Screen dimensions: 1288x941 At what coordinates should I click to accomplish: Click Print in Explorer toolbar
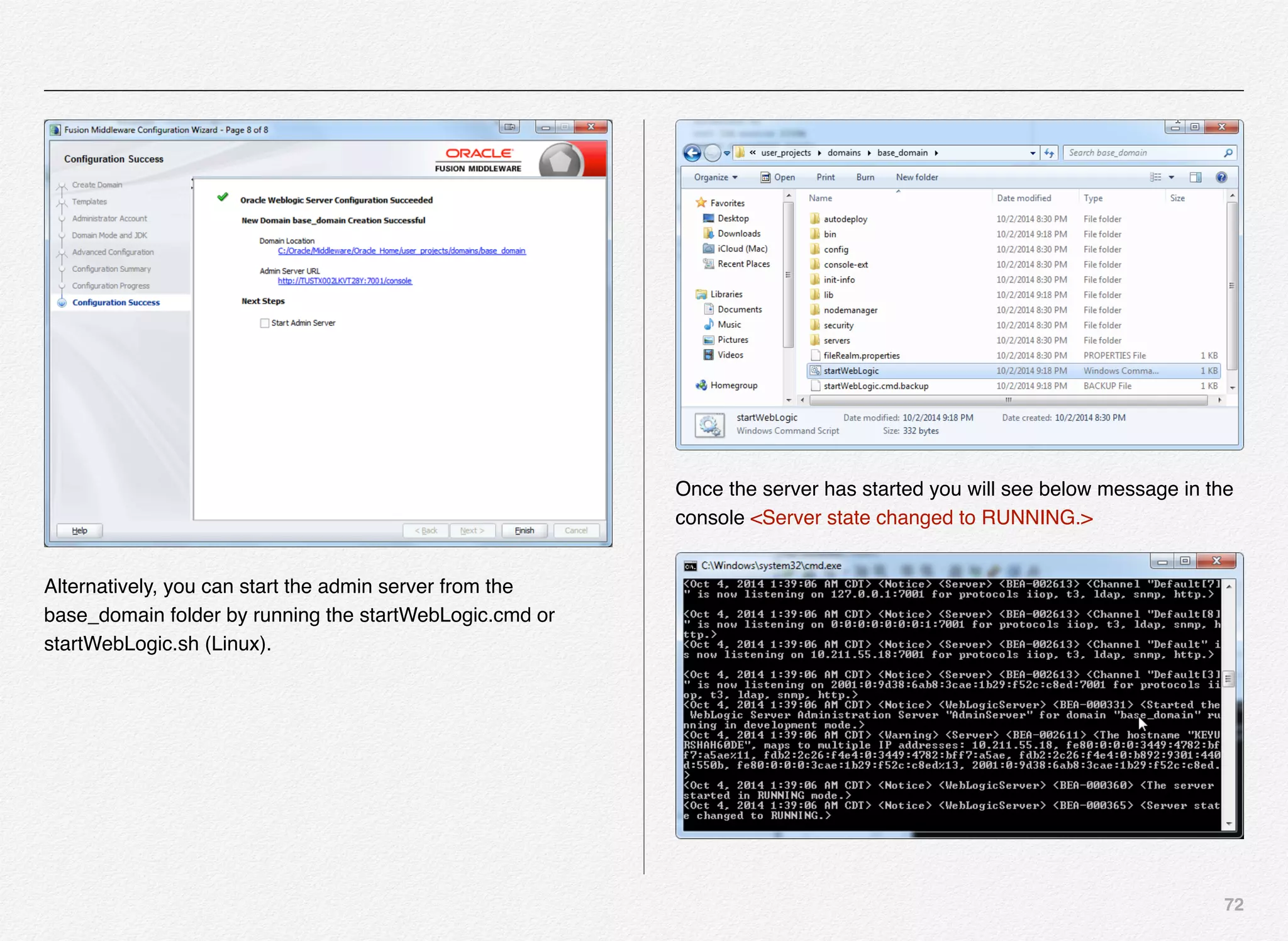tap(826, 177)
